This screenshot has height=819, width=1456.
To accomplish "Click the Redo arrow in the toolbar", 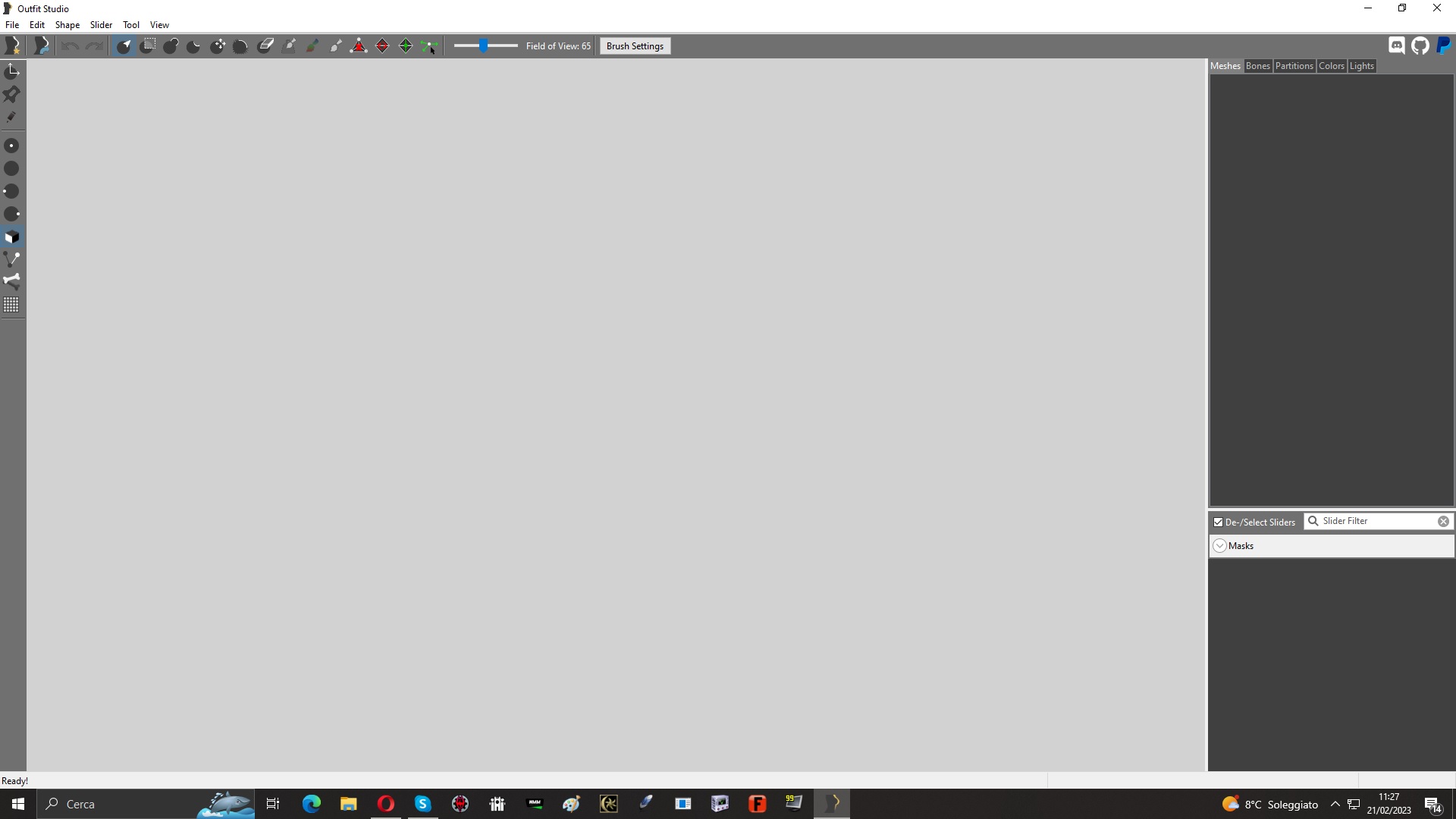I will coord(94,46).
